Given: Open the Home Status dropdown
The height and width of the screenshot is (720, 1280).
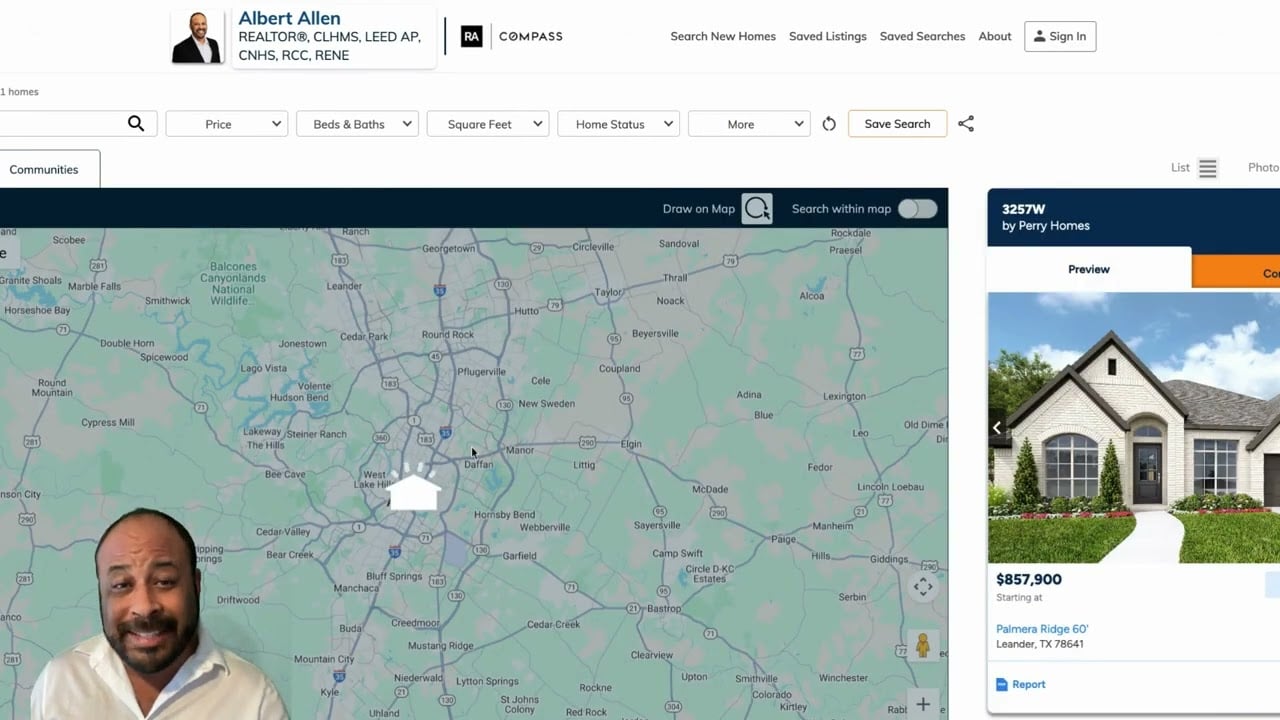Looking at the screenshot, I should [x=618, y=124].
